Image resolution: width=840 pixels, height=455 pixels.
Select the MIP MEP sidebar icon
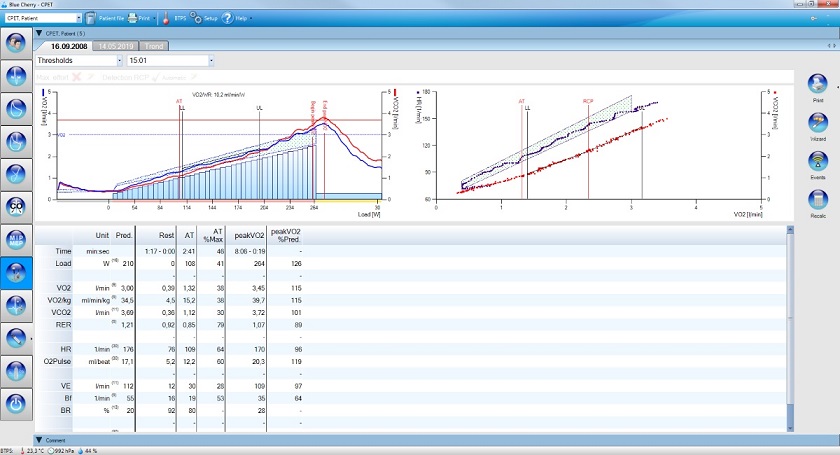click(x=17, y=240)
